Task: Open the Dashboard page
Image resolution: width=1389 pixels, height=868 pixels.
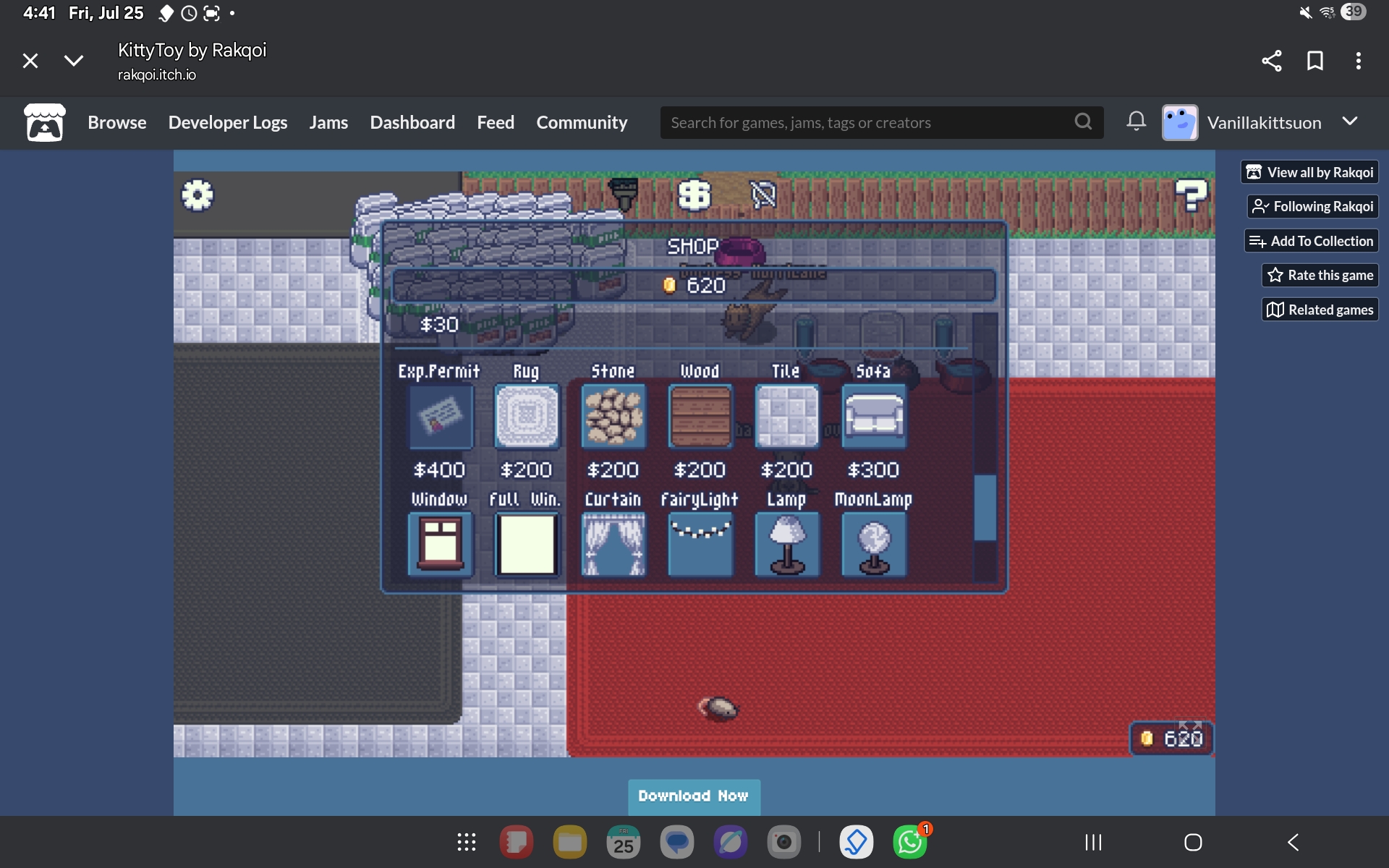Action: (x=412, y=122)
